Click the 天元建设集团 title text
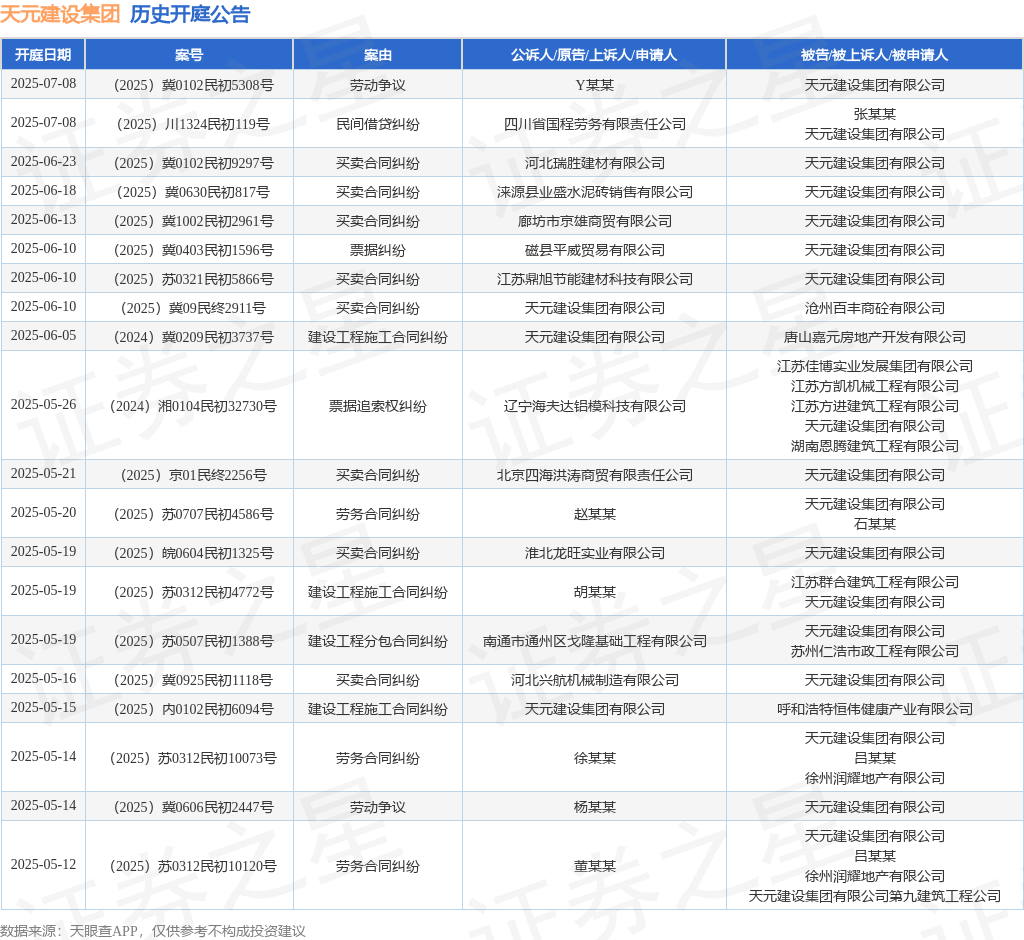The image size is (1024, 940). click(60, 14)
